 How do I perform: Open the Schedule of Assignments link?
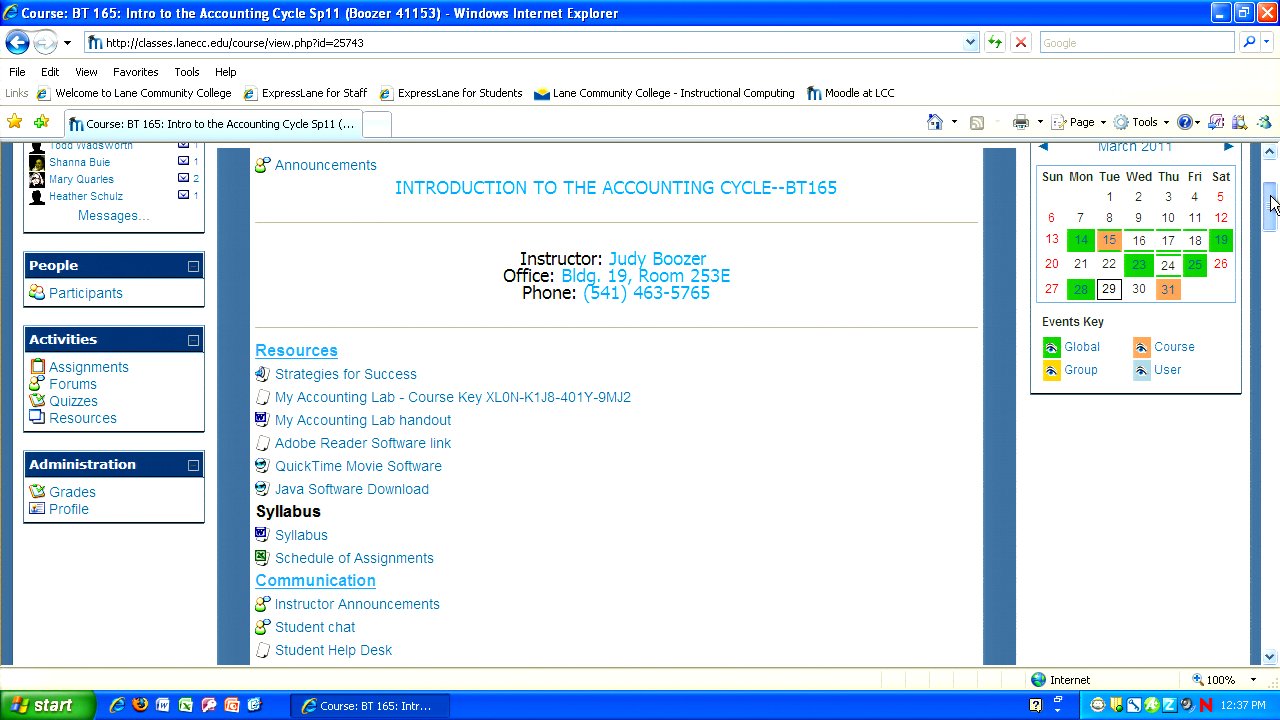[x=354, y=558]
